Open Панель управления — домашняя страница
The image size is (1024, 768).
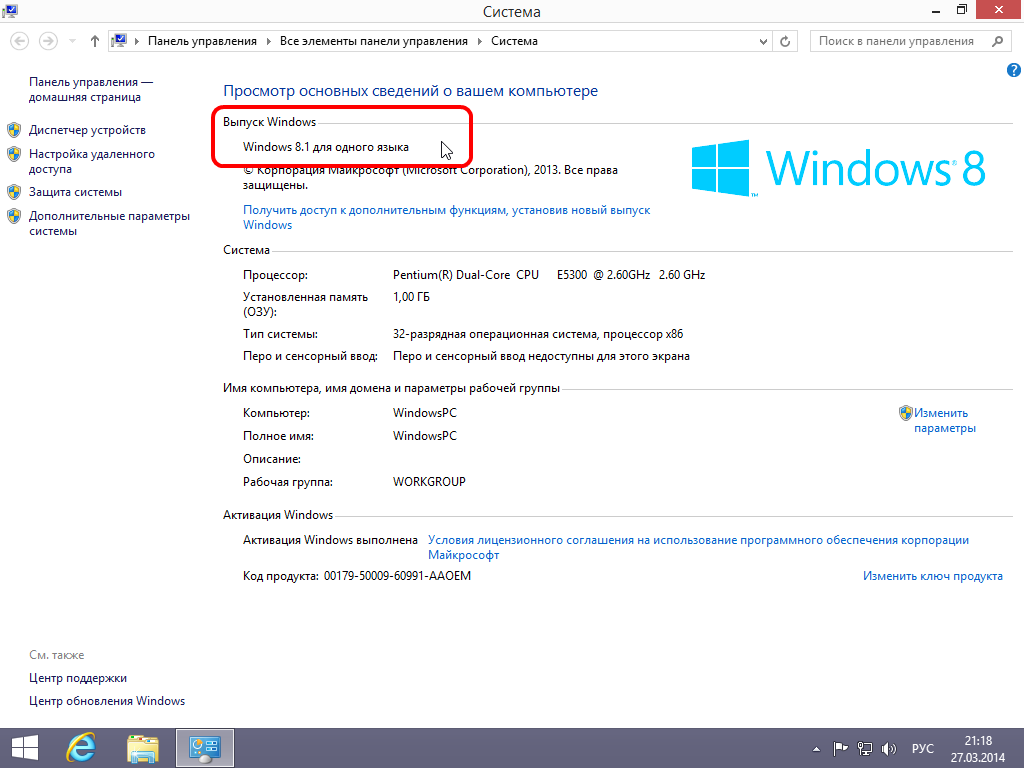tap(90, 89)
